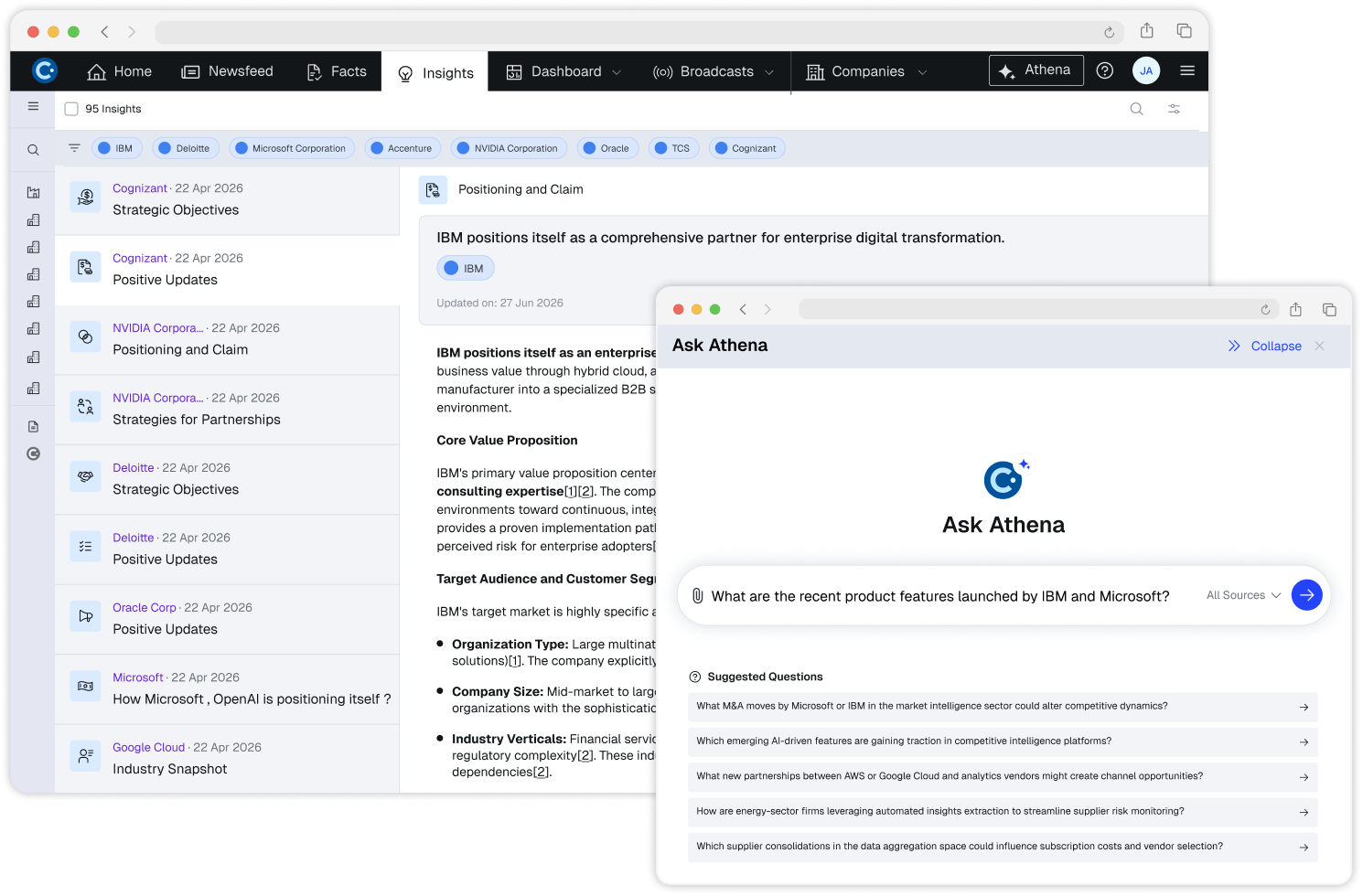Reload the page in the Ask Athena window
This screenshot has width=1363, height=896.
coord(1266,310)
